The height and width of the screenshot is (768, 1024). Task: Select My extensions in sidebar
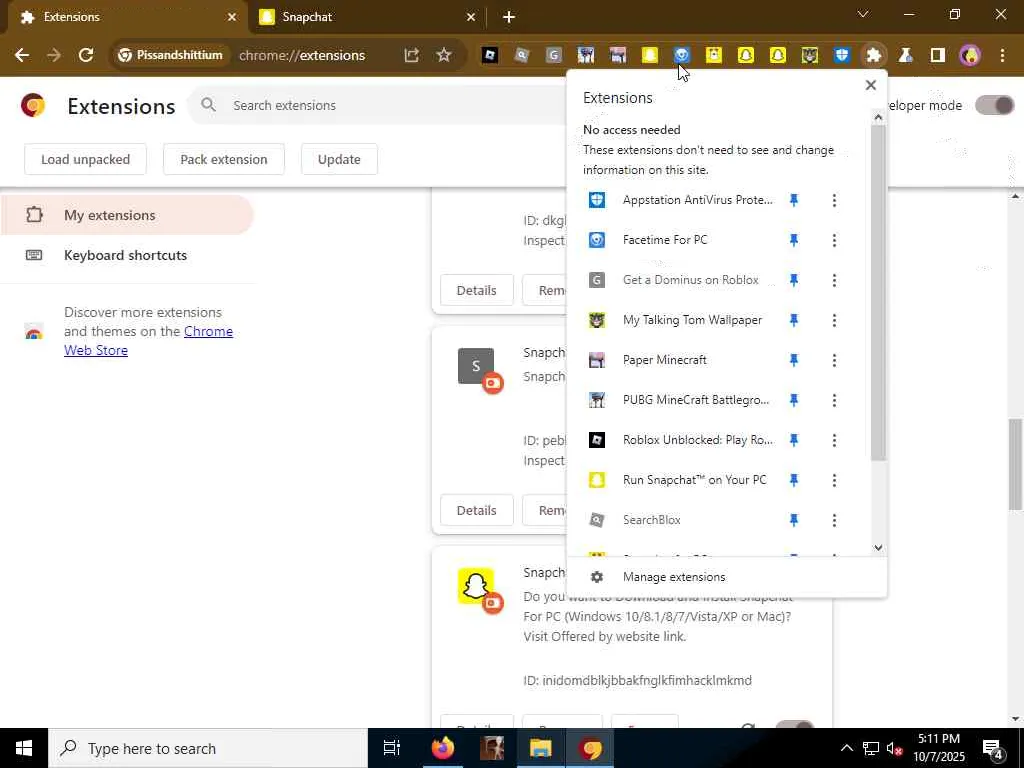[x=127, y=215]
